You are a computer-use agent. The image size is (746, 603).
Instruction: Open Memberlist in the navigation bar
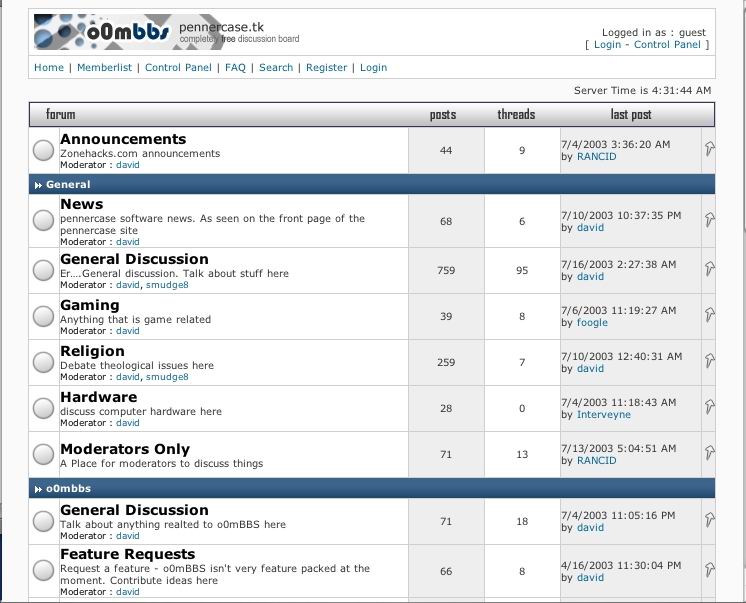click(x=104, y=68)
